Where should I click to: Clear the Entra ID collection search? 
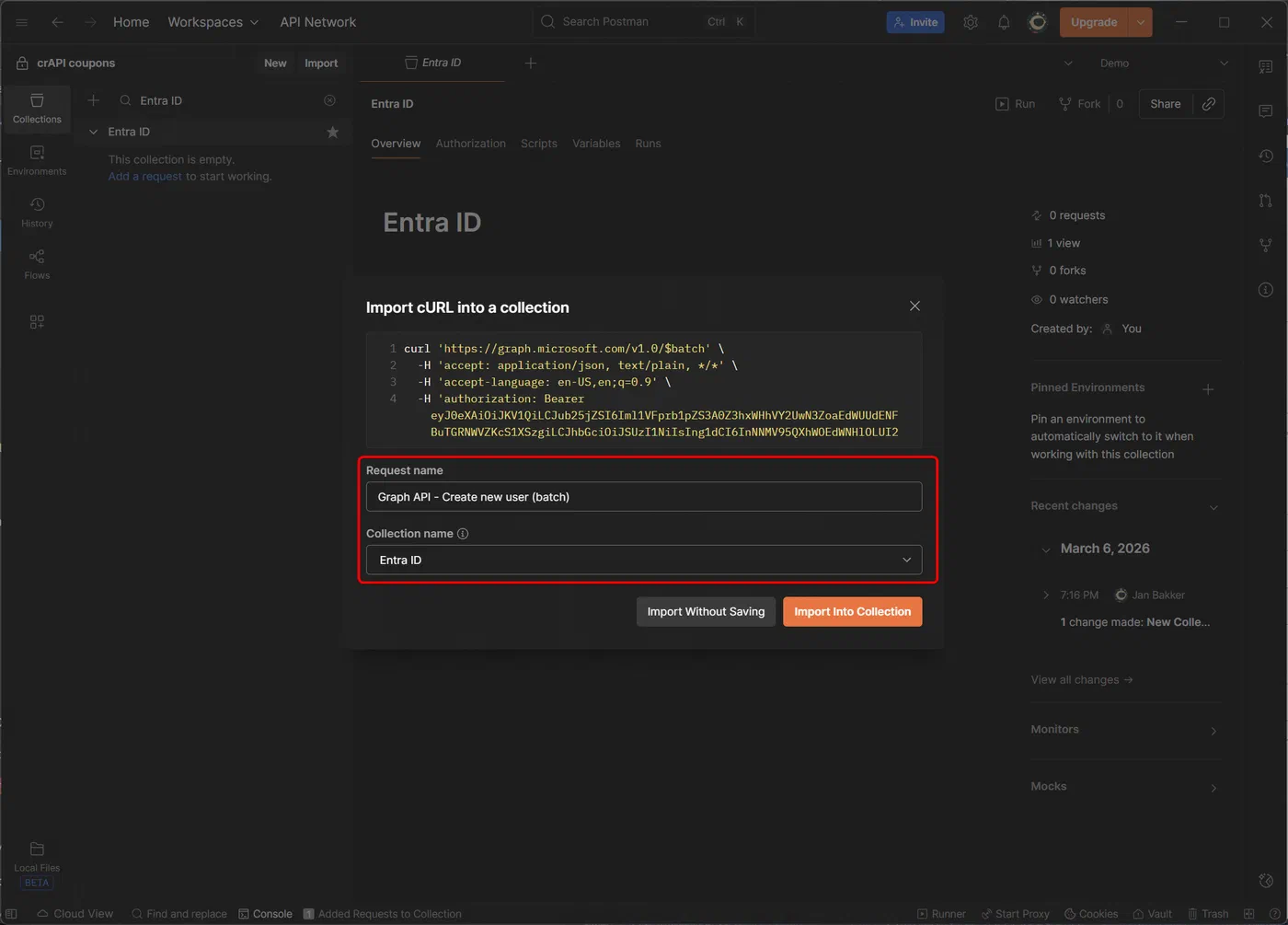(x=329, y=100)
